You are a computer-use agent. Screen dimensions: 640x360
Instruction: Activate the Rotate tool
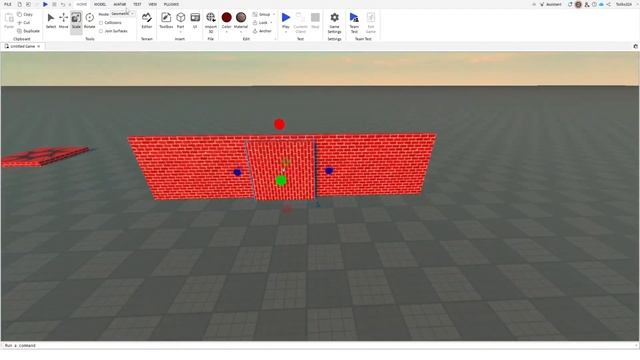[89, 20]
